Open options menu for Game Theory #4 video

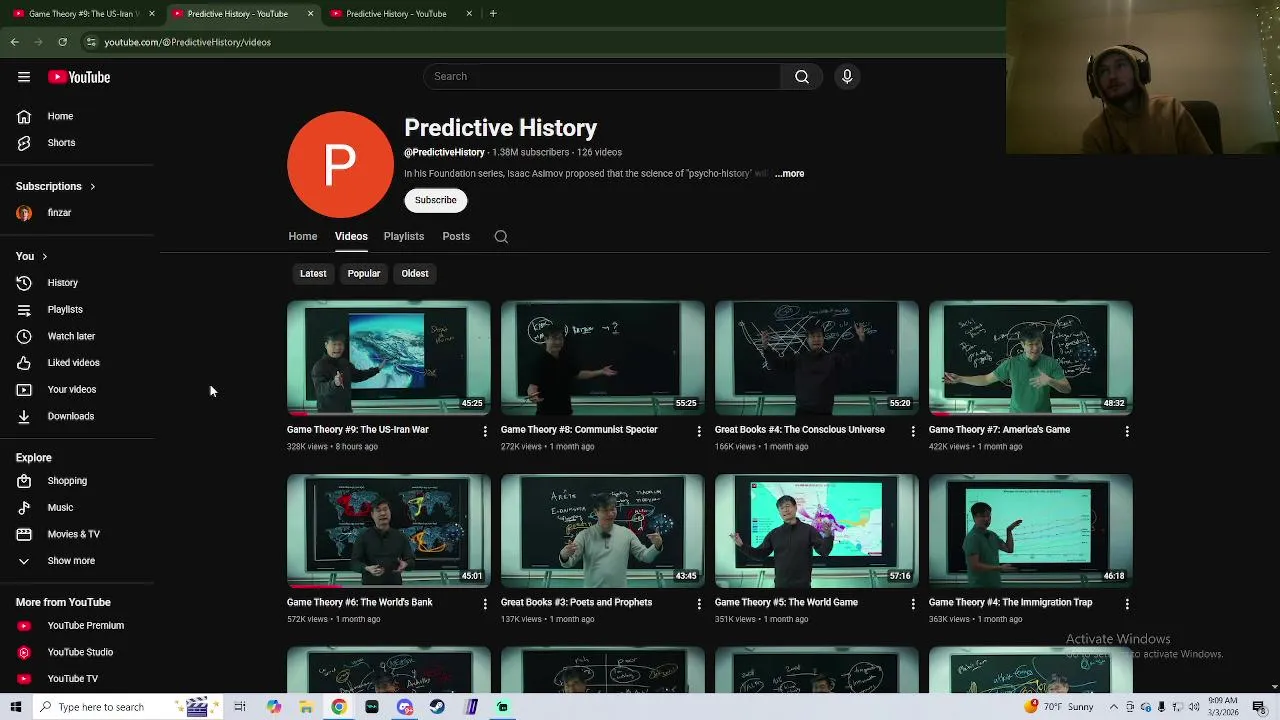(1127, 604)
